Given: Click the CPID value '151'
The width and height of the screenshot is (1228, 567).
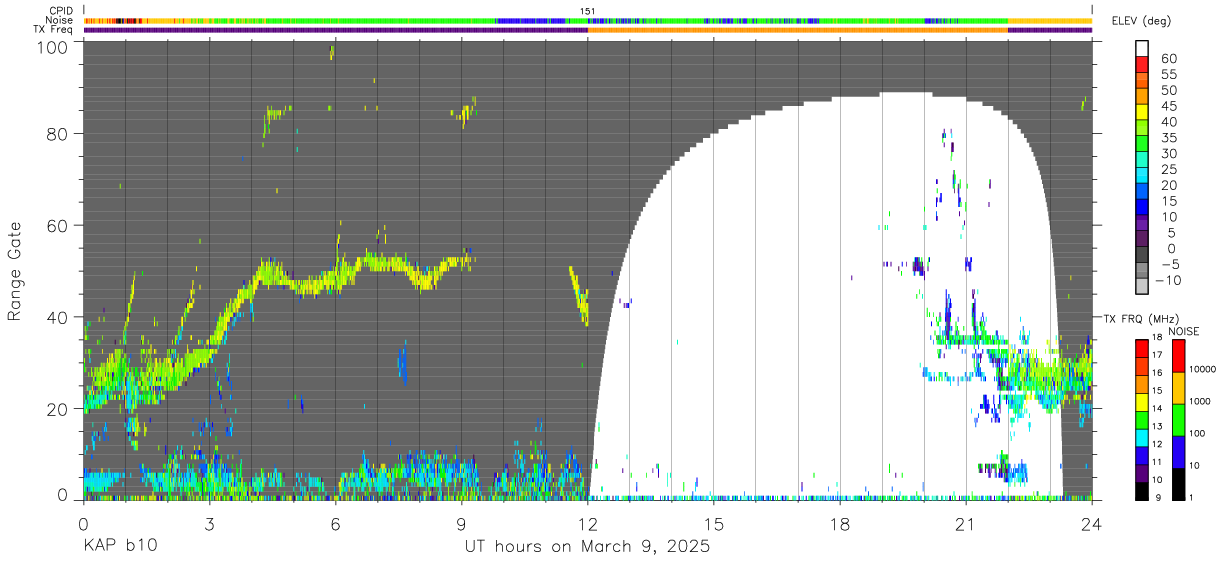Looking at the screenshot, I should click(x=588, y=11).
